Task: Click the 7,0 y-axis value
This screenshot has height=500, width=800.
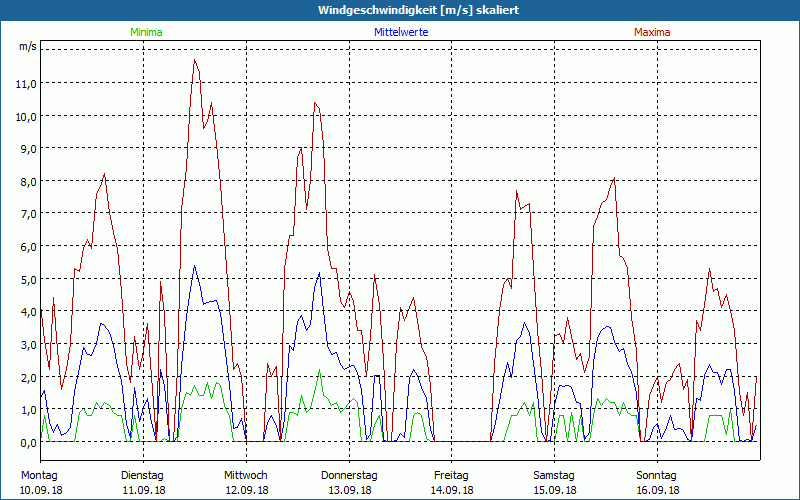Action: (x=29, y=214)
